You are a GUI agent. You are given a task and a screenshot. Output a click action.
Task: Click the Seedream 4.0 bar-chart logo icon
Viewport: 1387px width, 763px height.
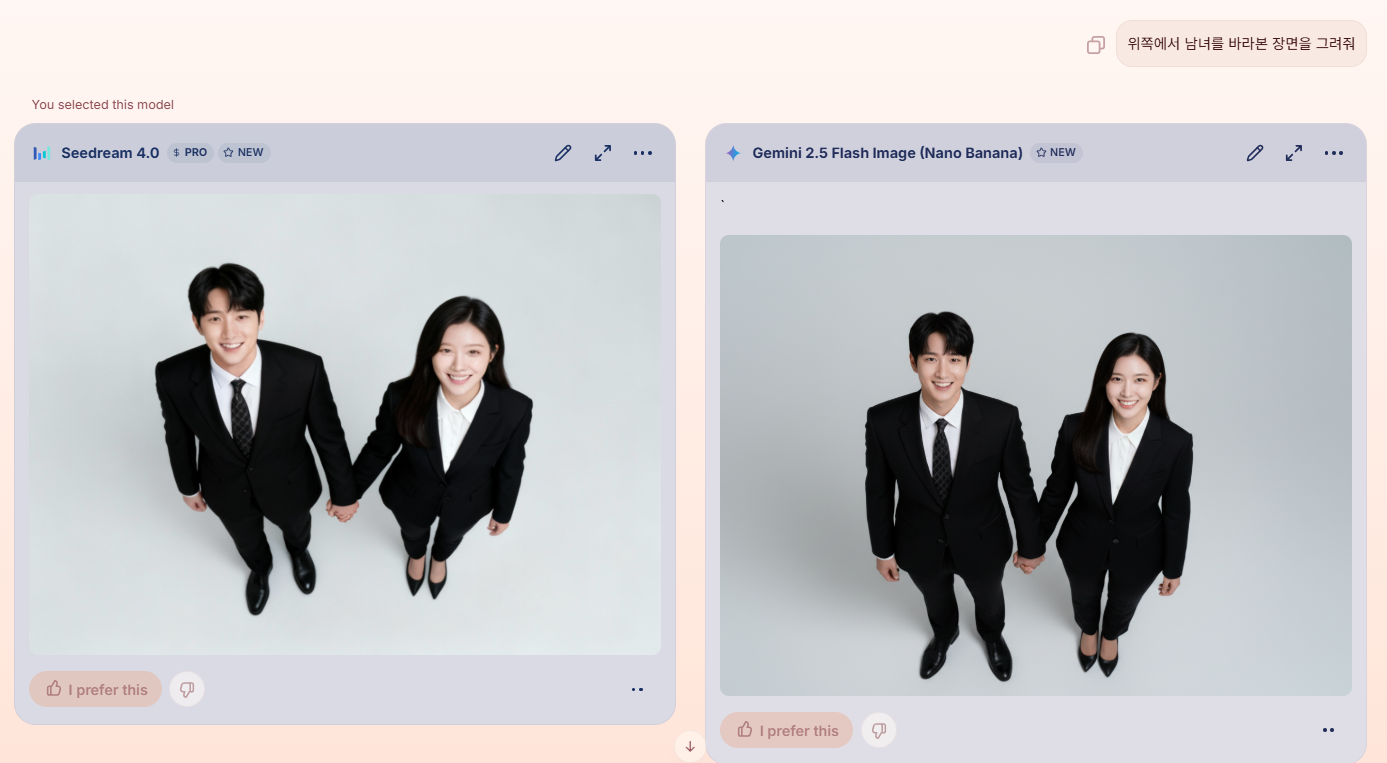tap(41, 153)
